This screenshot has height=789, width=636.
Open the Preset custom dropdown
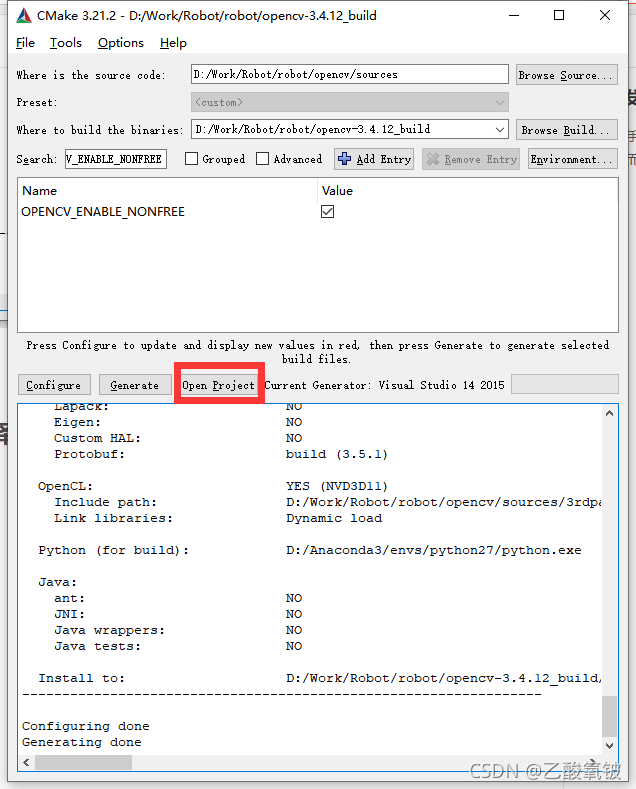350,102
